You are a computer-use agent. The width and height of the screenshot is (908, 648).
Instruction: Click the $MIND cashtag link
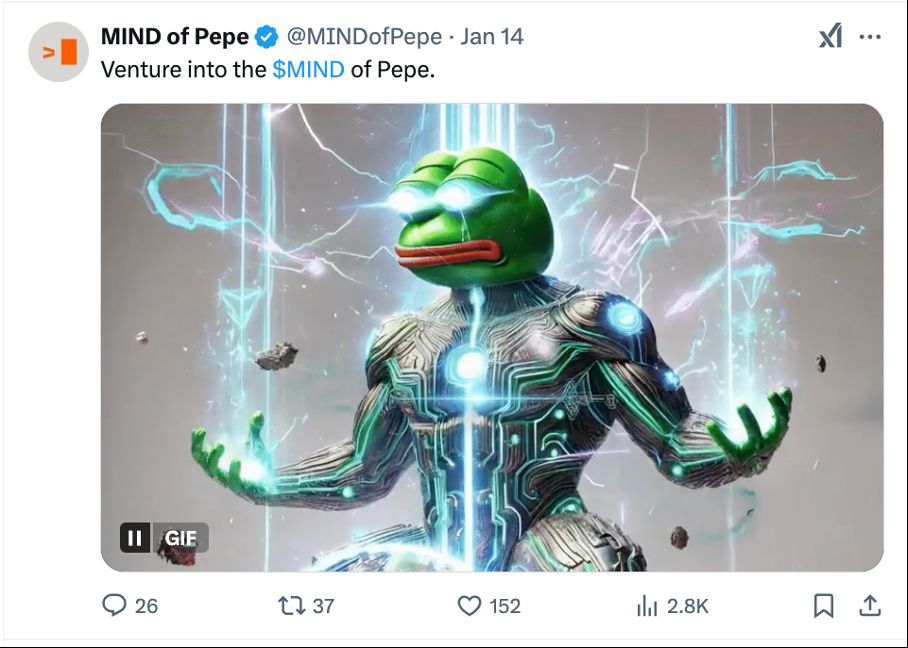tap(308, 70)
